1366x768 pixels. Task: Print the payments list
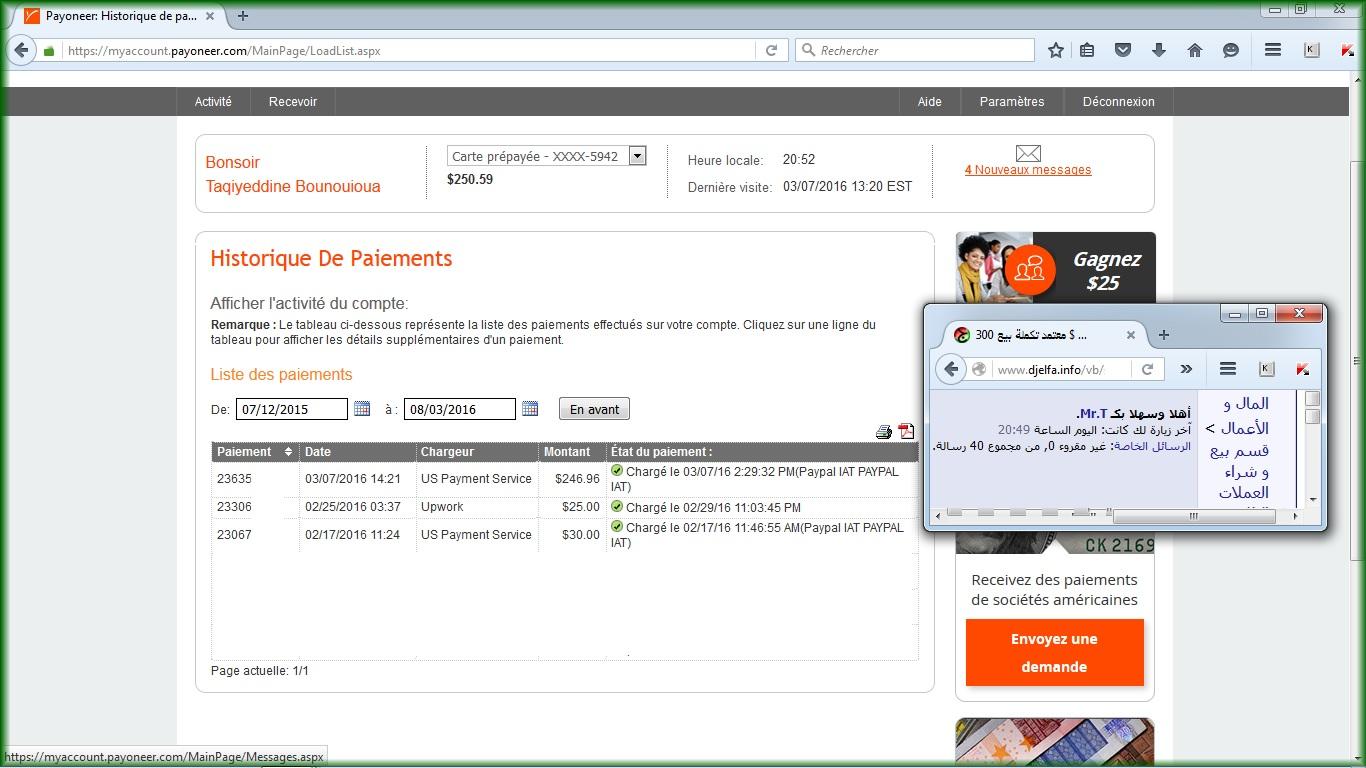(884, 432)
